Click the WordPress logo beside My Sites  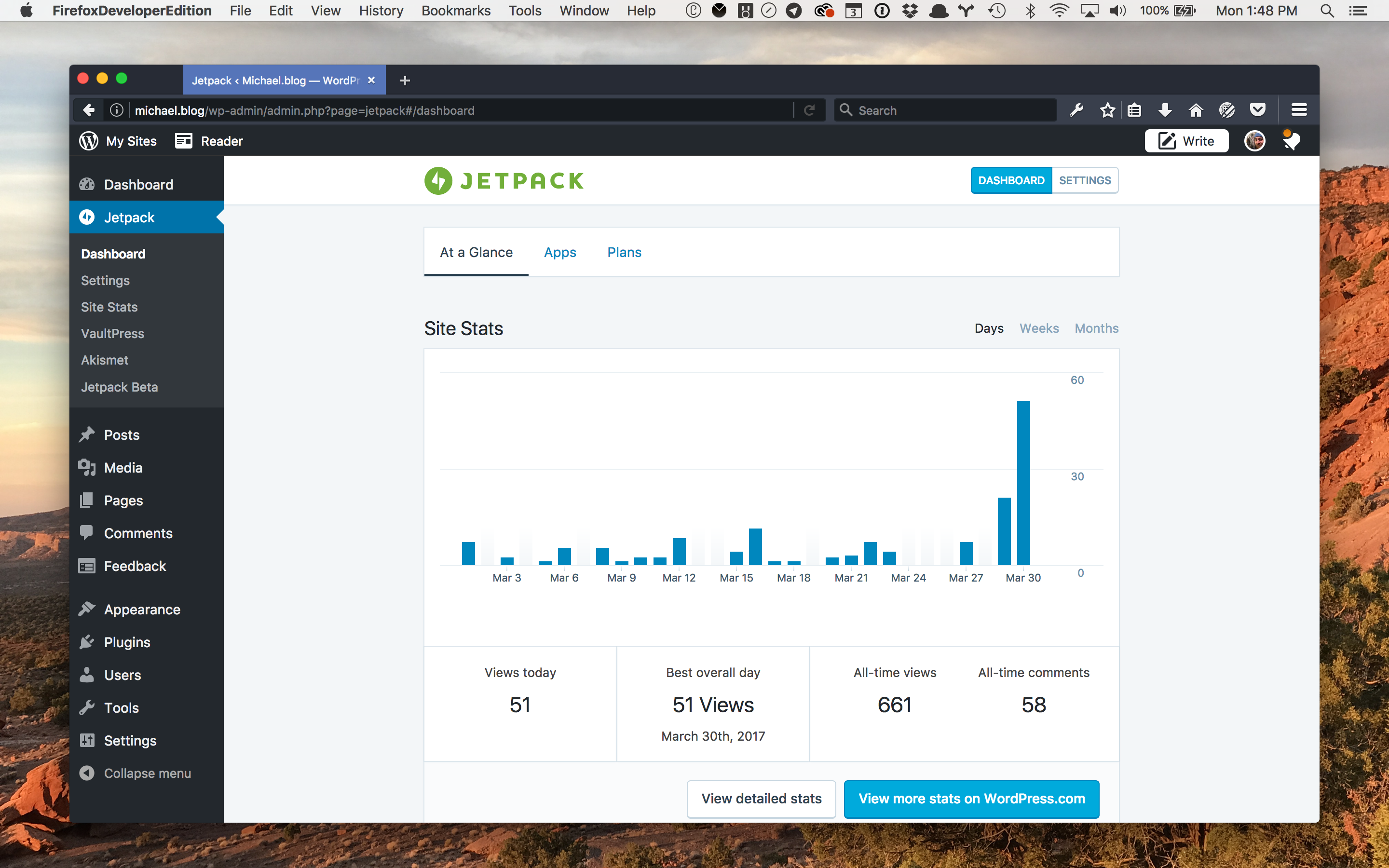pyautogui.click(x=88, y=141)
